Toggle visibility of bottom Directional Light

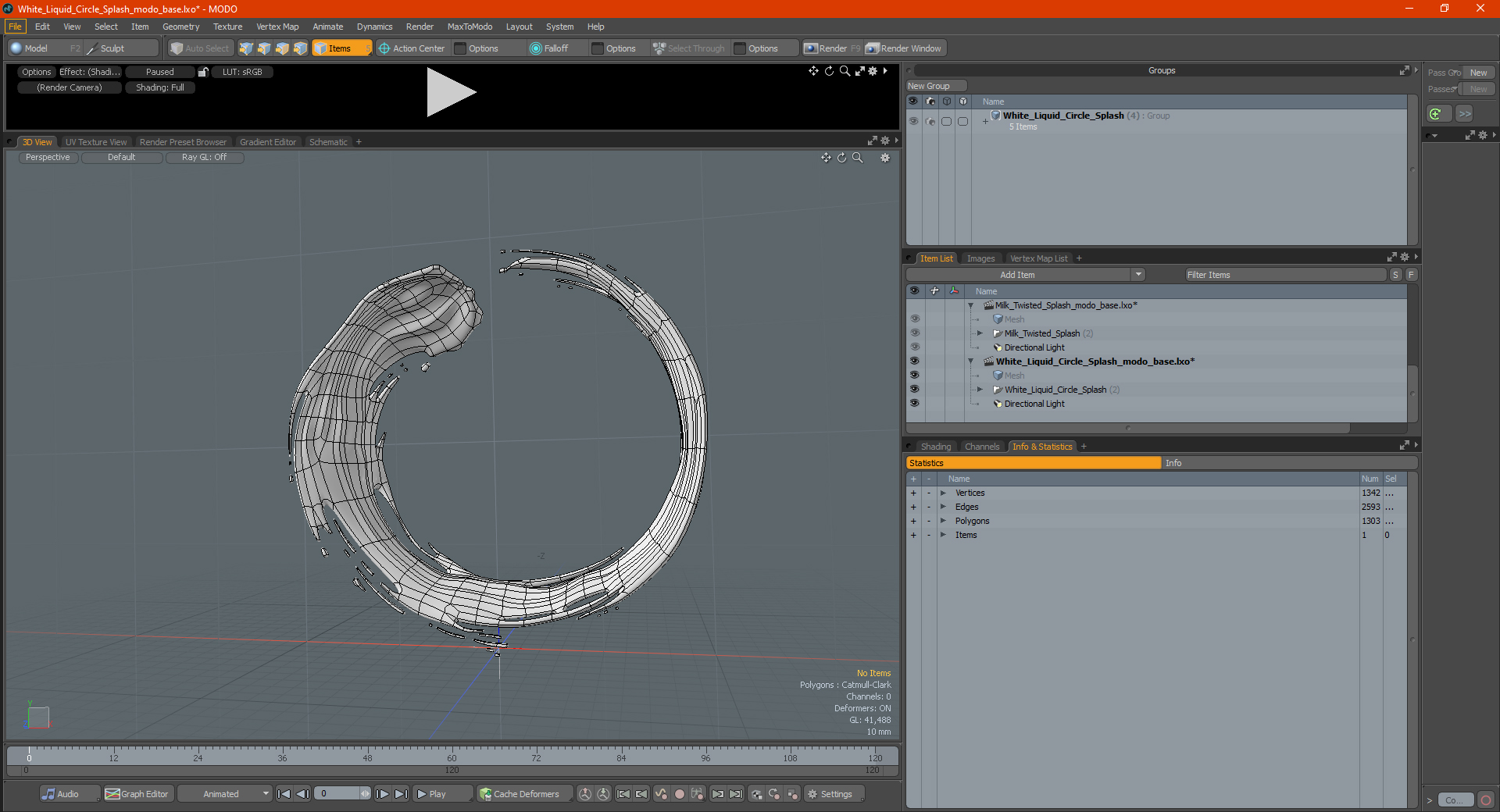(x=914, y=404)
